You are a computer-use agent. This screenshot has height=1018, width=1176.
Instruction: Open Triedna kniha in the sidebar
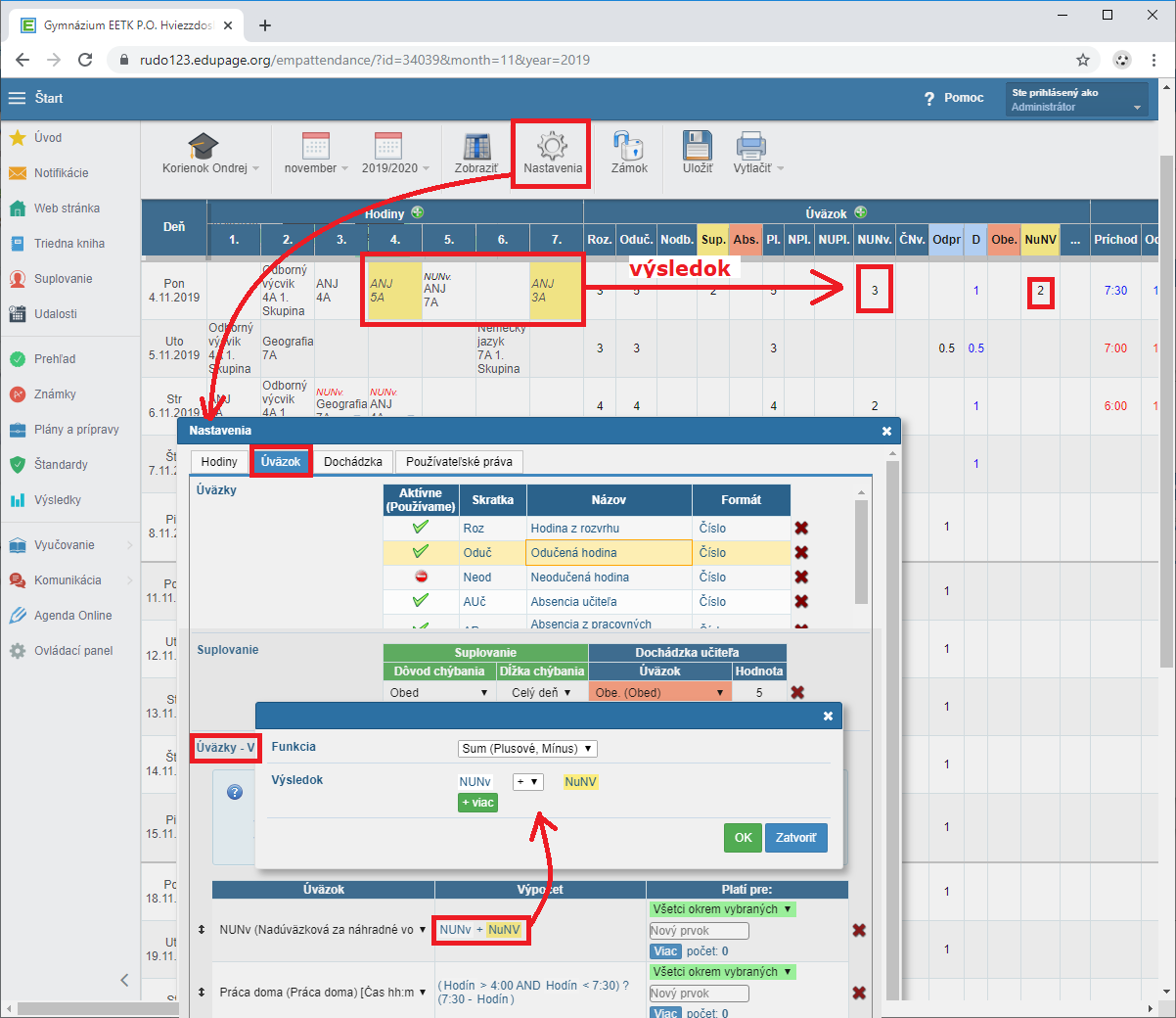tap(69, 244)
